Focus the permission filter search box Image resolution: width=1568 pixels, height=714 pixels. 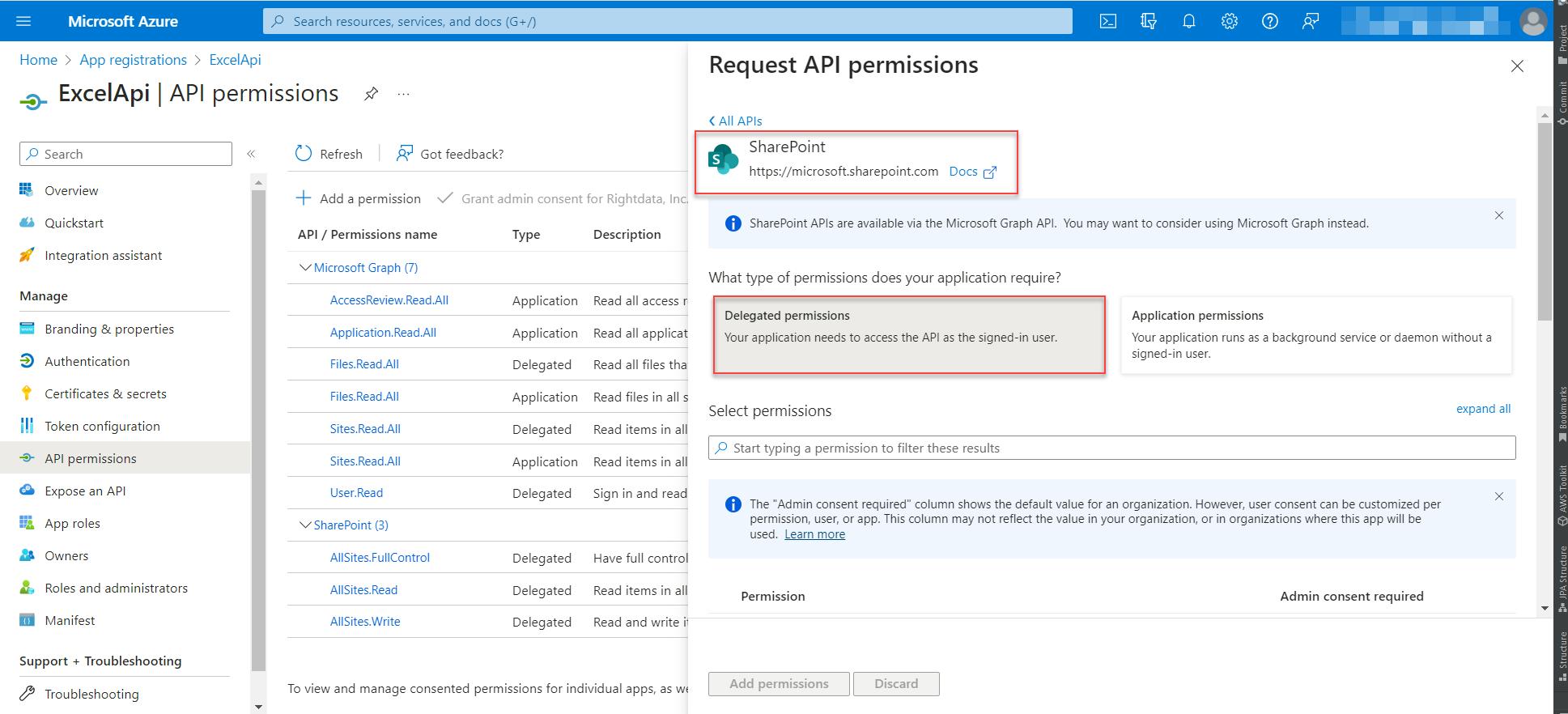(1111, 448)
